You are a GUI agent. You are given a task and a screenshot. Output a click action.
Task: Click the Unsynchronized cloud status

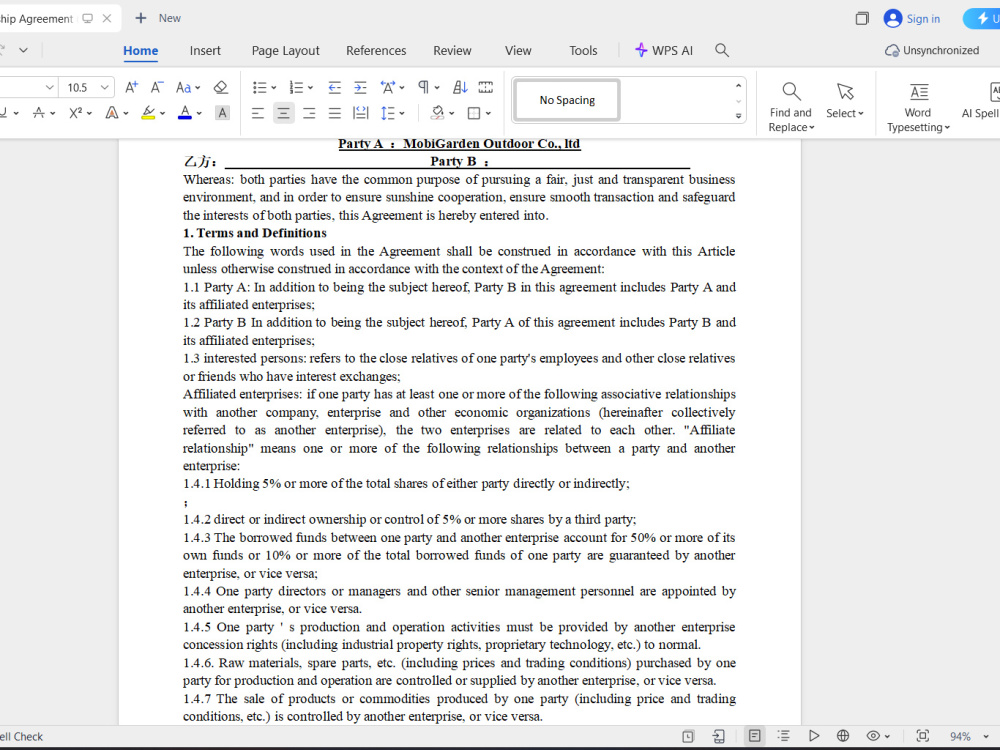932,50
